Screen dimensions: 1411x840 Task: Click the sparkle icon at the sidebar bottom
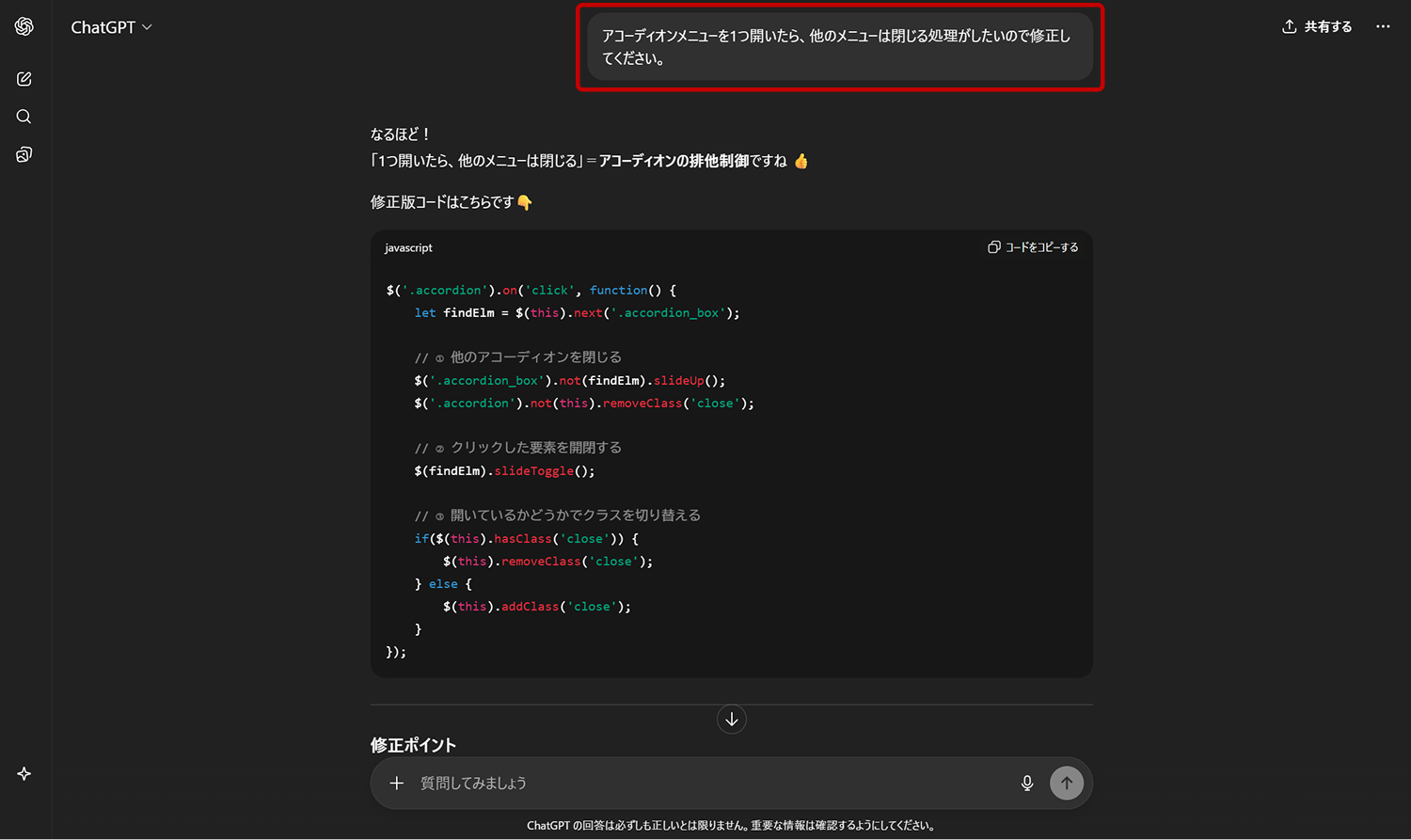24,773
